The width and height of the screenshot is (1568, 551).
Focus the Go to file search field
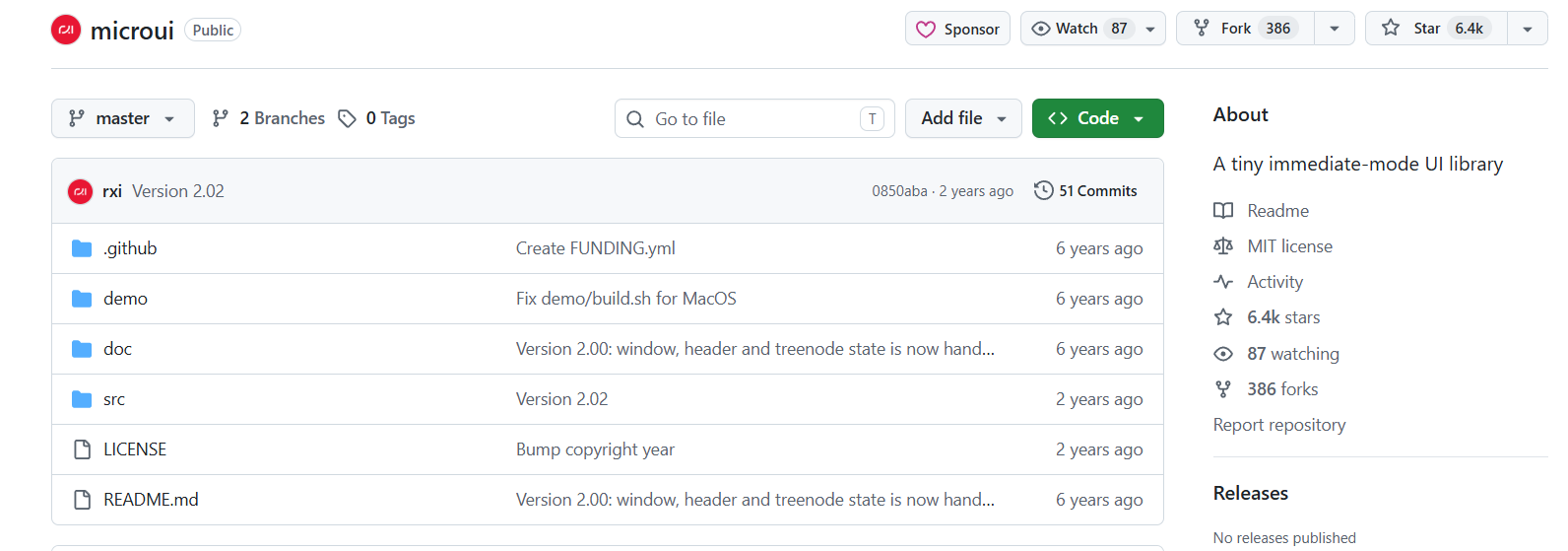coord(754,118)
